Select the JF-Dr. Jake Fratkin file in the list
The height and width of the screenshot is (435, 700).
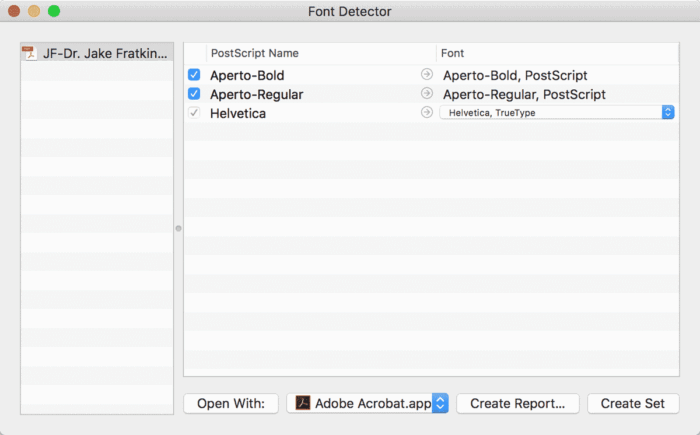(x=97, y=53)
